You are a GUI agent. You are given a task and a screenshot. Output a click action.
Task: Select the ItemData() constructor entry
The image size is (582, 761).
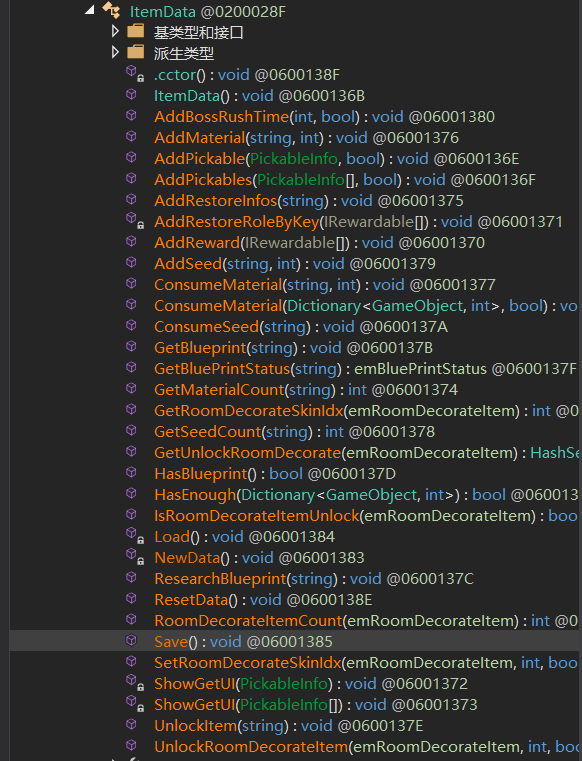[x=259, y=96]
